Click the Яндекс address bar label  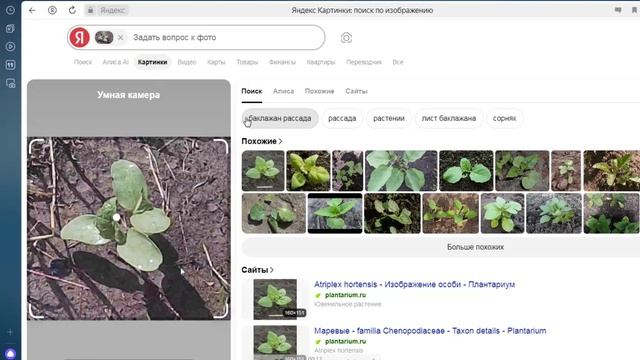click(112, 10)
